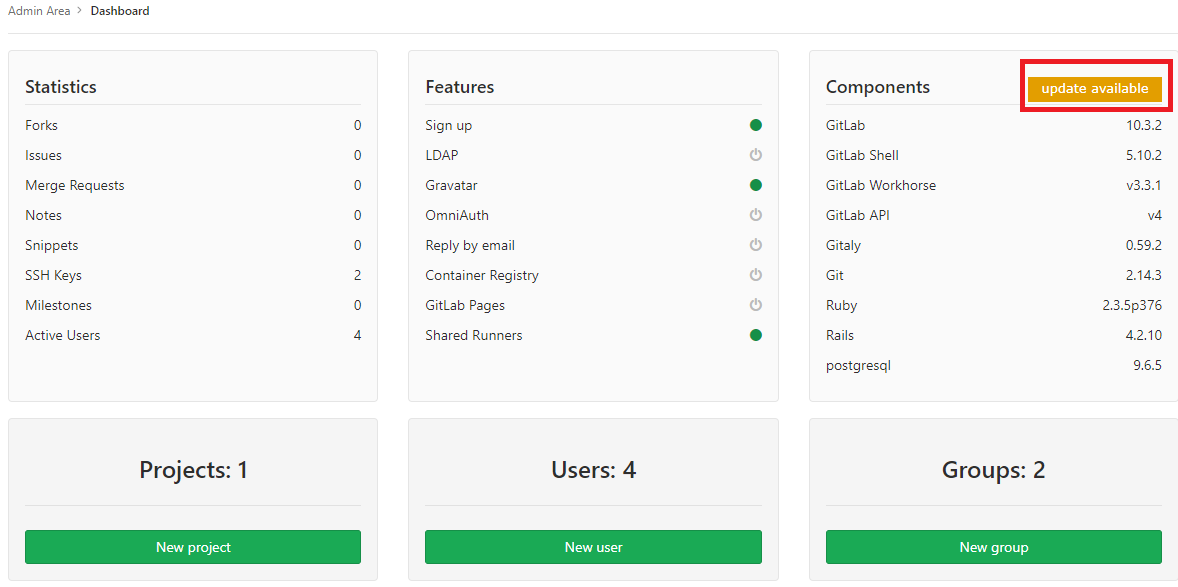This screenshot has width=1178, height=587.
Task: Click the New group button
Action: point(994,547)
